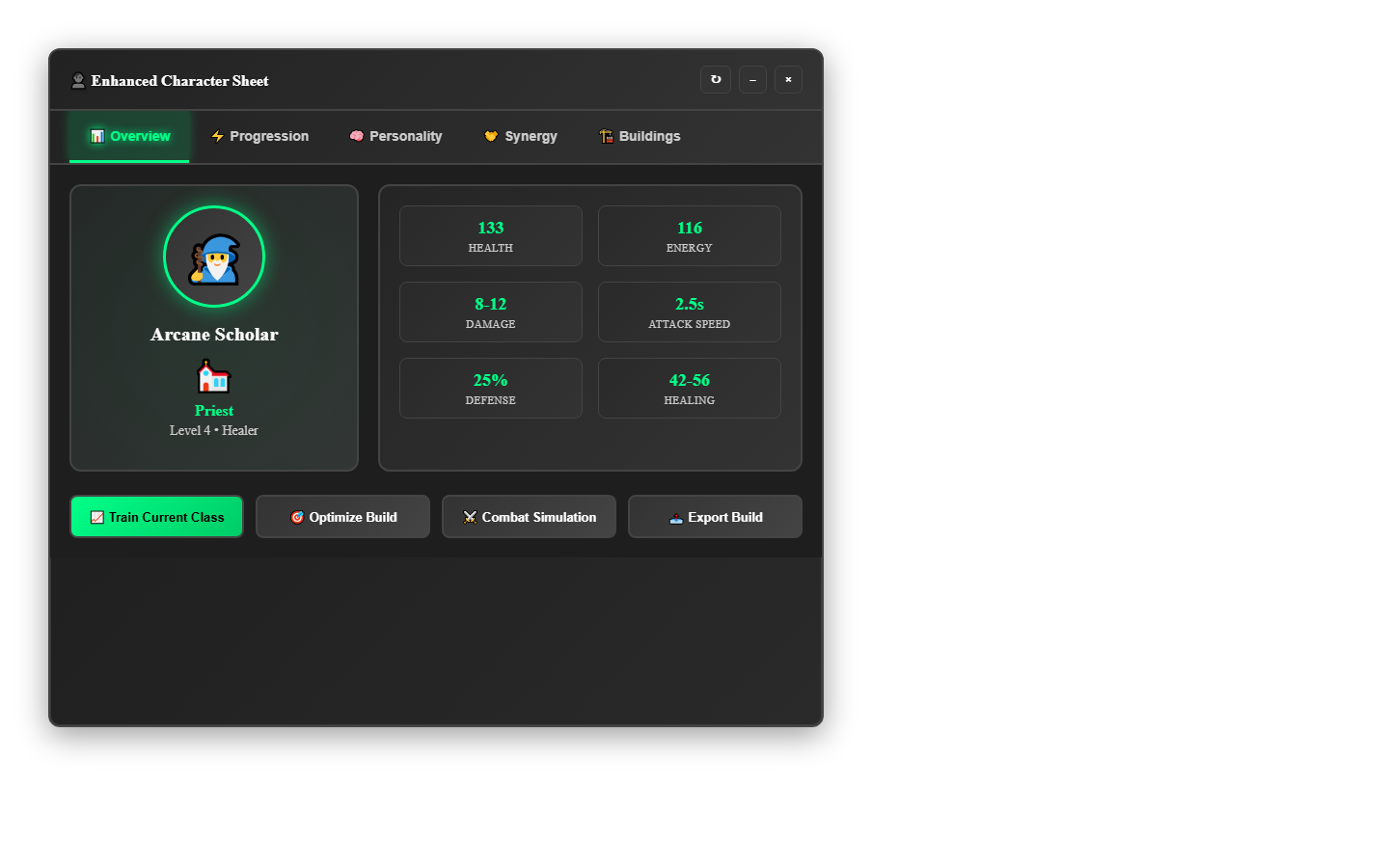Click the Priest church class icon
Image resolution: width=1389 pixels, height=868 pixels.
click(x=214, y=376)
